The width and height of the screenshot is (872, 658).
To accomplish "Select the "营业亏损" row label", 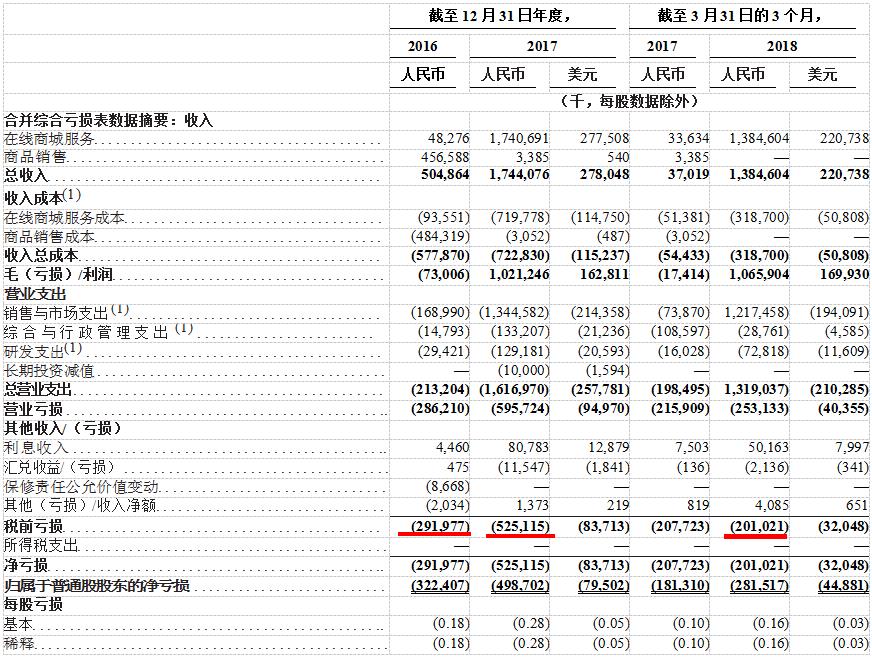I will tap(33, 409).
